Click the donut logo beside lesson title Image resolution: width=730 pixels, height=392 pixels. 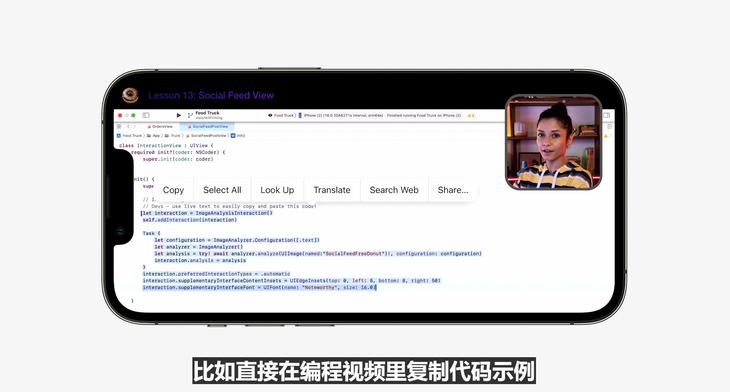(130, 95)
